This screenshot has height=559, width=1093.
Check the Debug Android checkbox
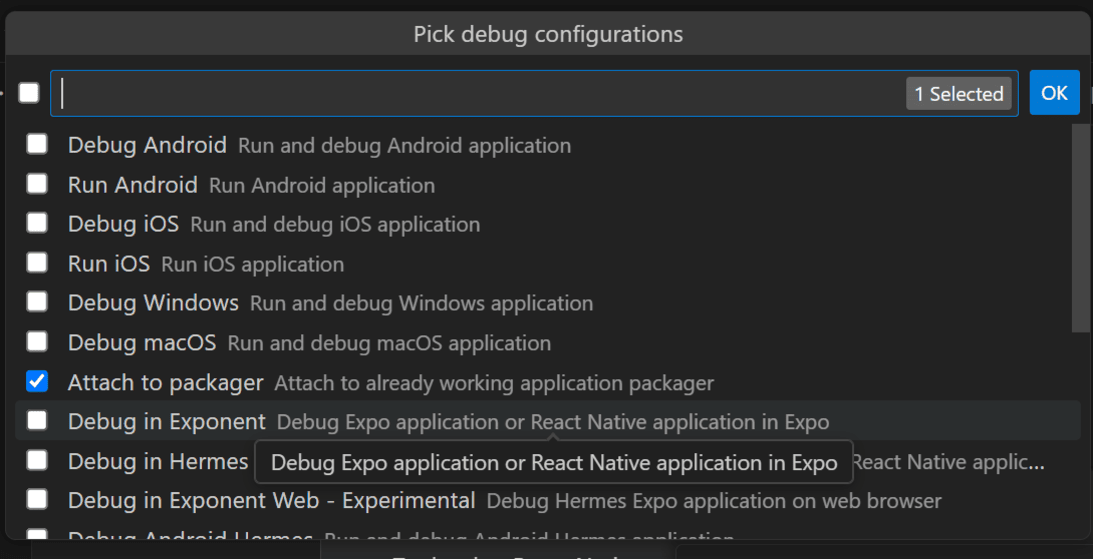point(37,144)
